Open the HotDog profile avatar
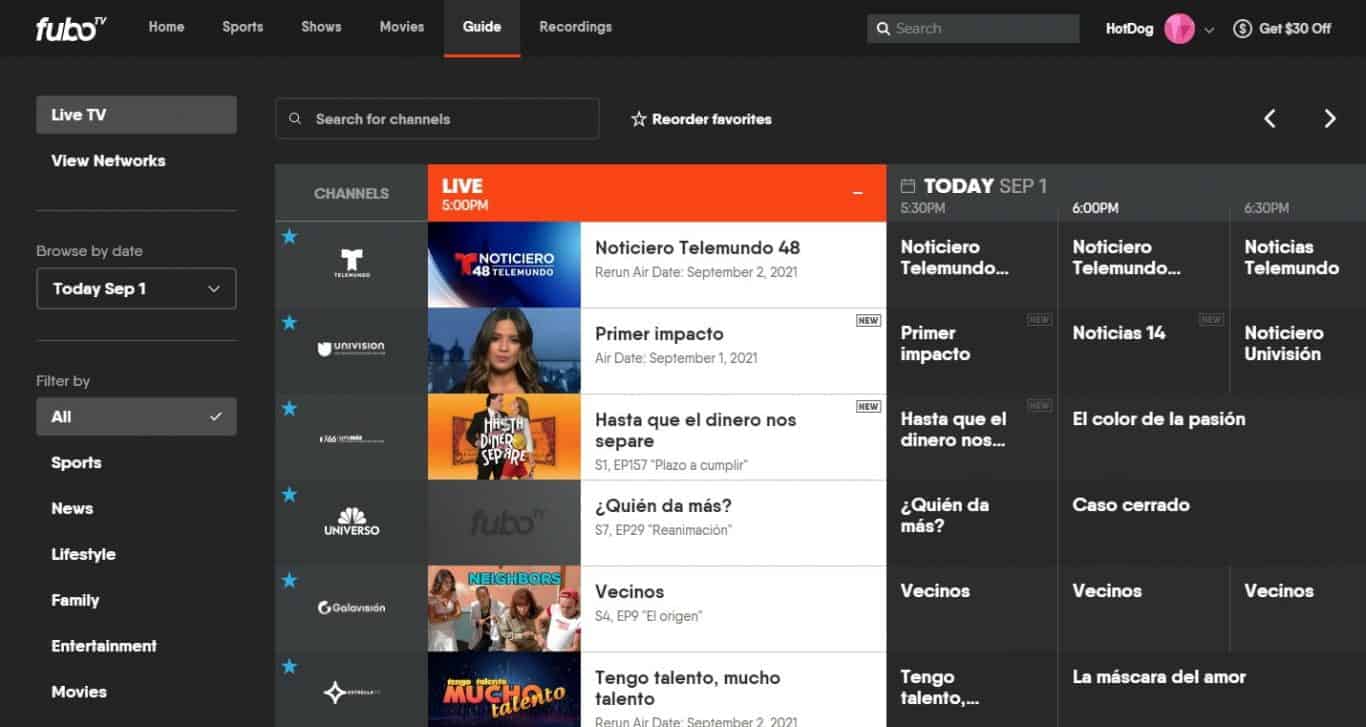Viewport: 1366px width, 727px height. click(1178, 29)
